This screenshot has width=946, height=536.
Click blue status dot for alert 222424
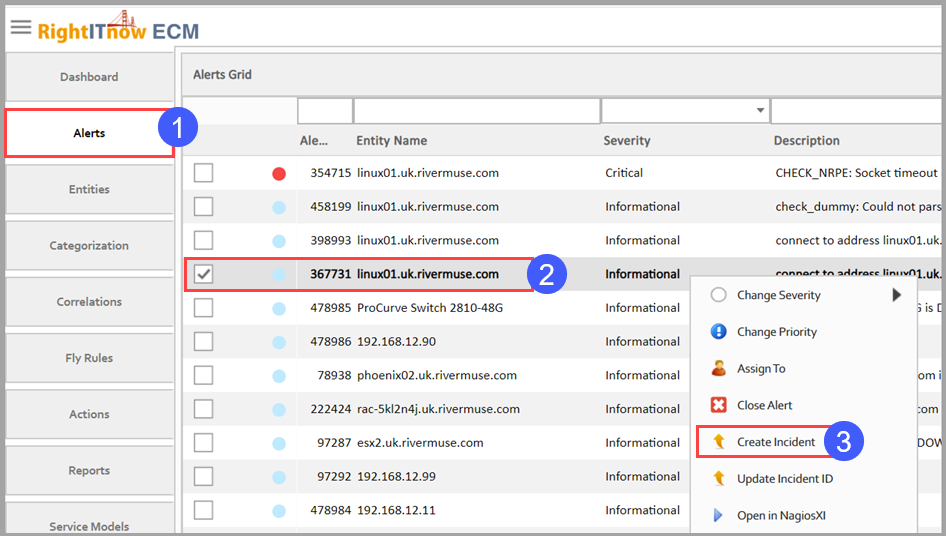click(279, 410)
